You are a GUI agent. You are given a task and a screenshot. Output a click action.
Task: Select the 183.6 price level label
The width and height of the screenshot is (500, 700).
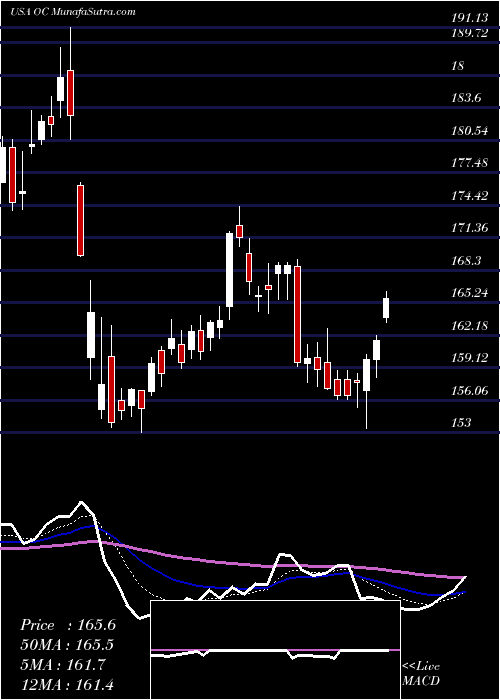coord(466,98)
